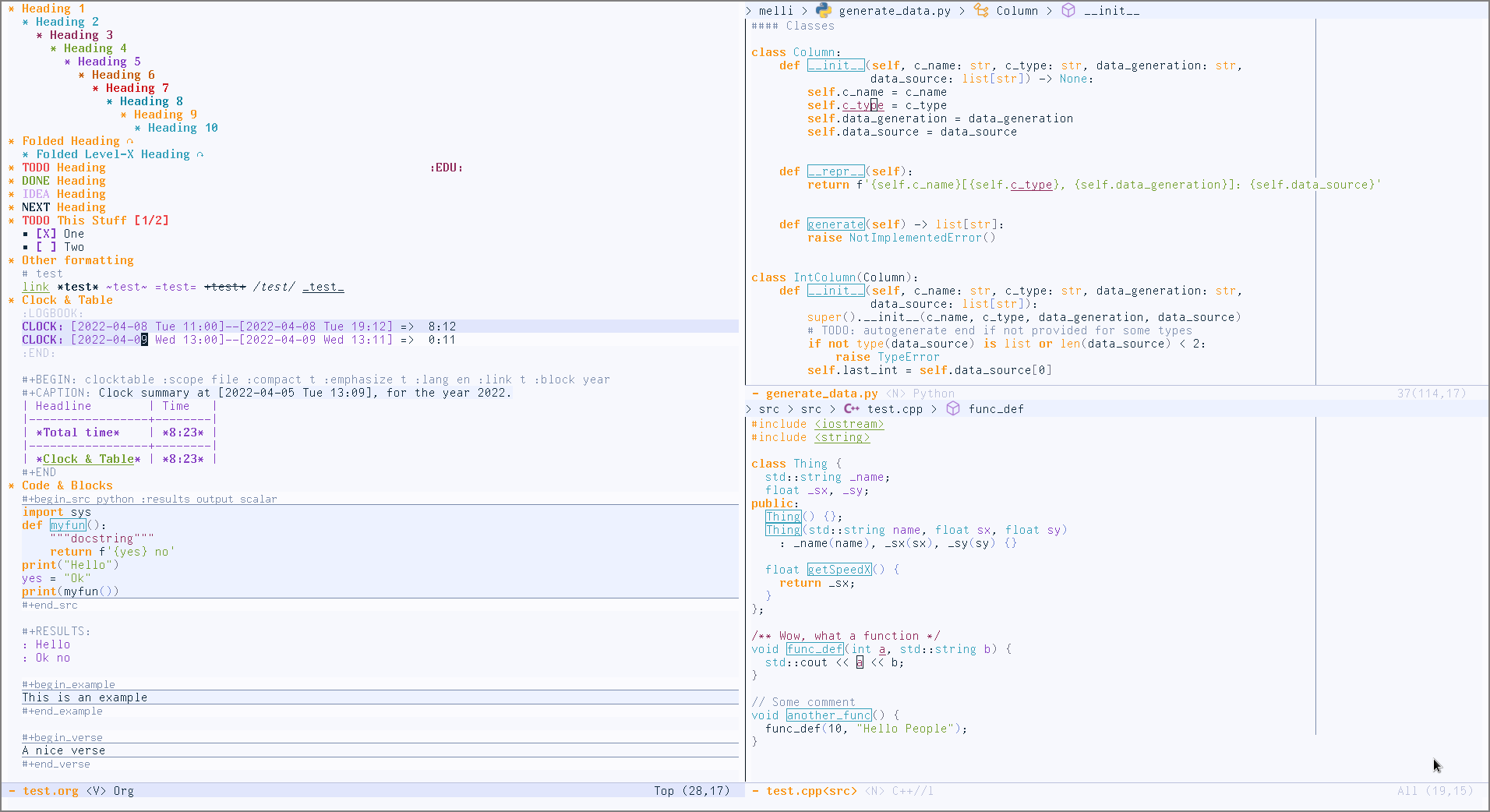Screen dimensions: 1490x812
Task: Click generate_data.py breadcrumb segment
Action: [895, 11]
